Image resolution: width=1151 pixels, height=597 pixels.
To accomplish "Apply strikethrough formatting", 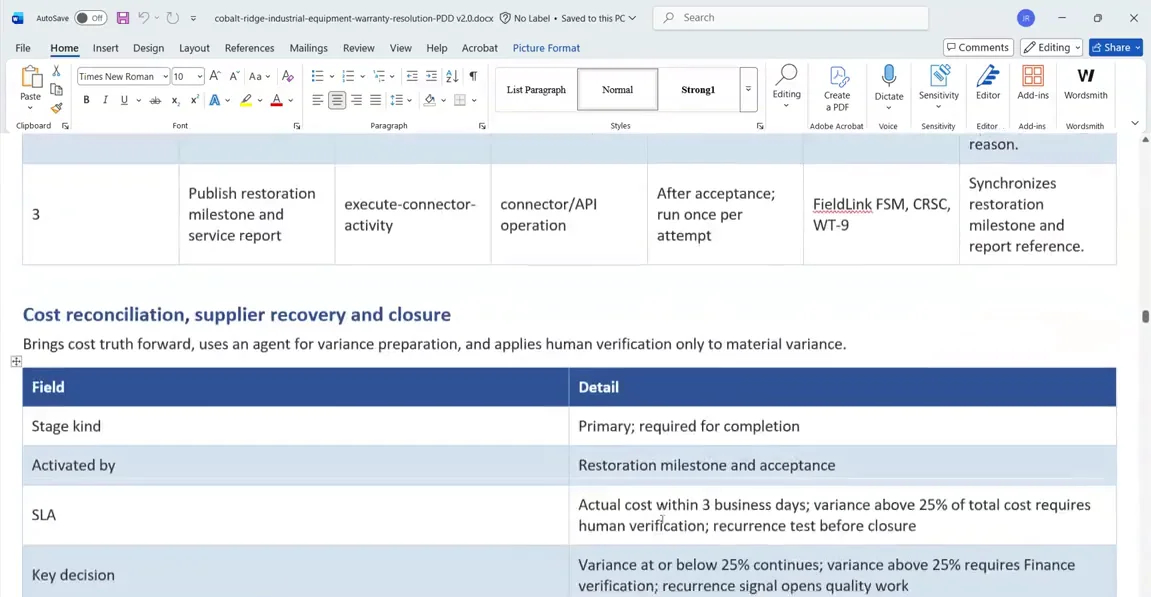I will click(x=155, y=100).
